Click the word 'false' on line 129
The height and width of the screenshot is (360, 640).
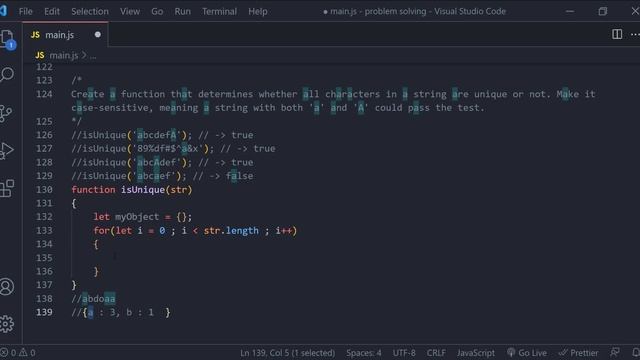240,176
